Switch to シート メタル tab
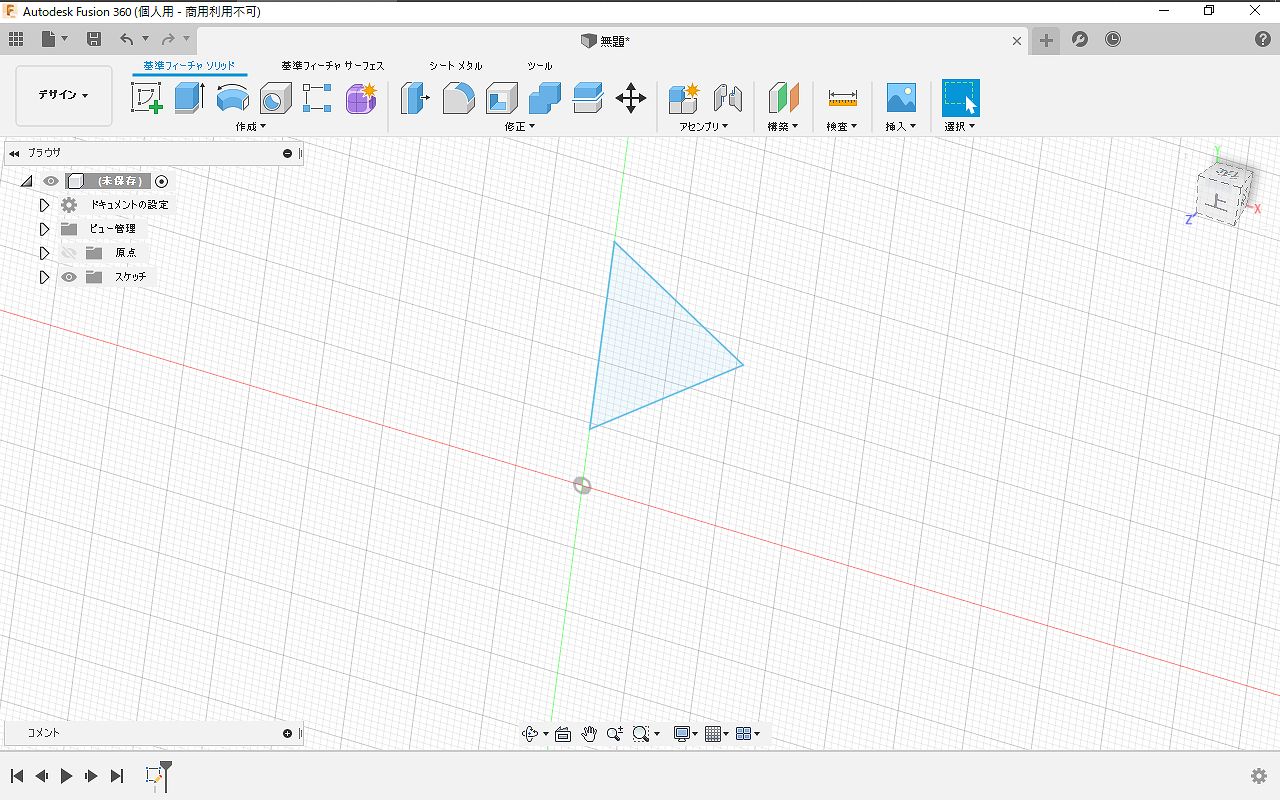Viewport: 1280px width, 800px height. click(x=456, y=66)
